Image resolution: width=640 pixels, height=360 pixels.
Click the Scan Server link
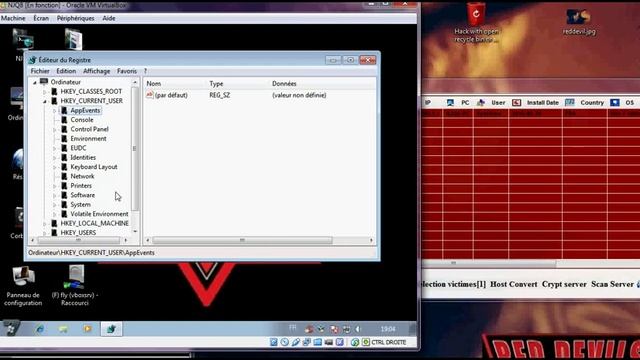pyautogui.click(x=612, y=284)
